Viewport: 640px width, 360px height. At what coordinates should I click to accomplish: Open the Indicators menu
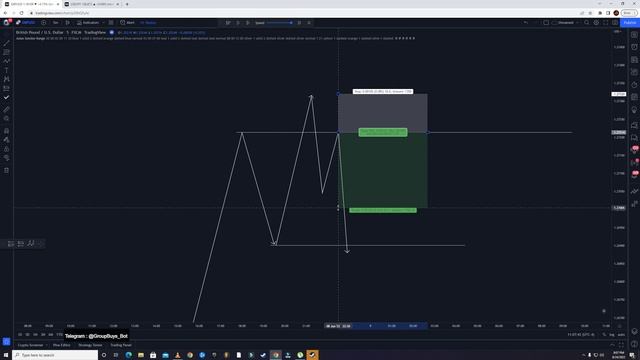tap(88, 23)
